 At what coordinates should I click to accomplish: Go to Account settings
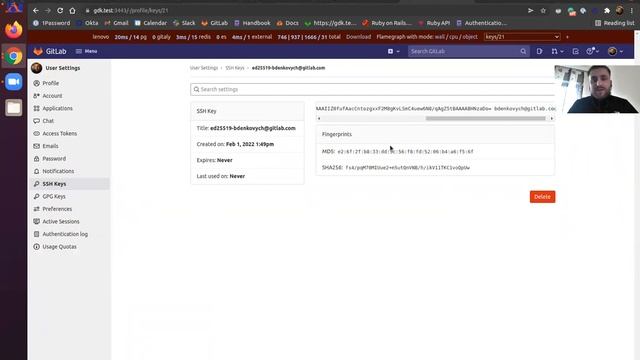(x=52, y=96)
